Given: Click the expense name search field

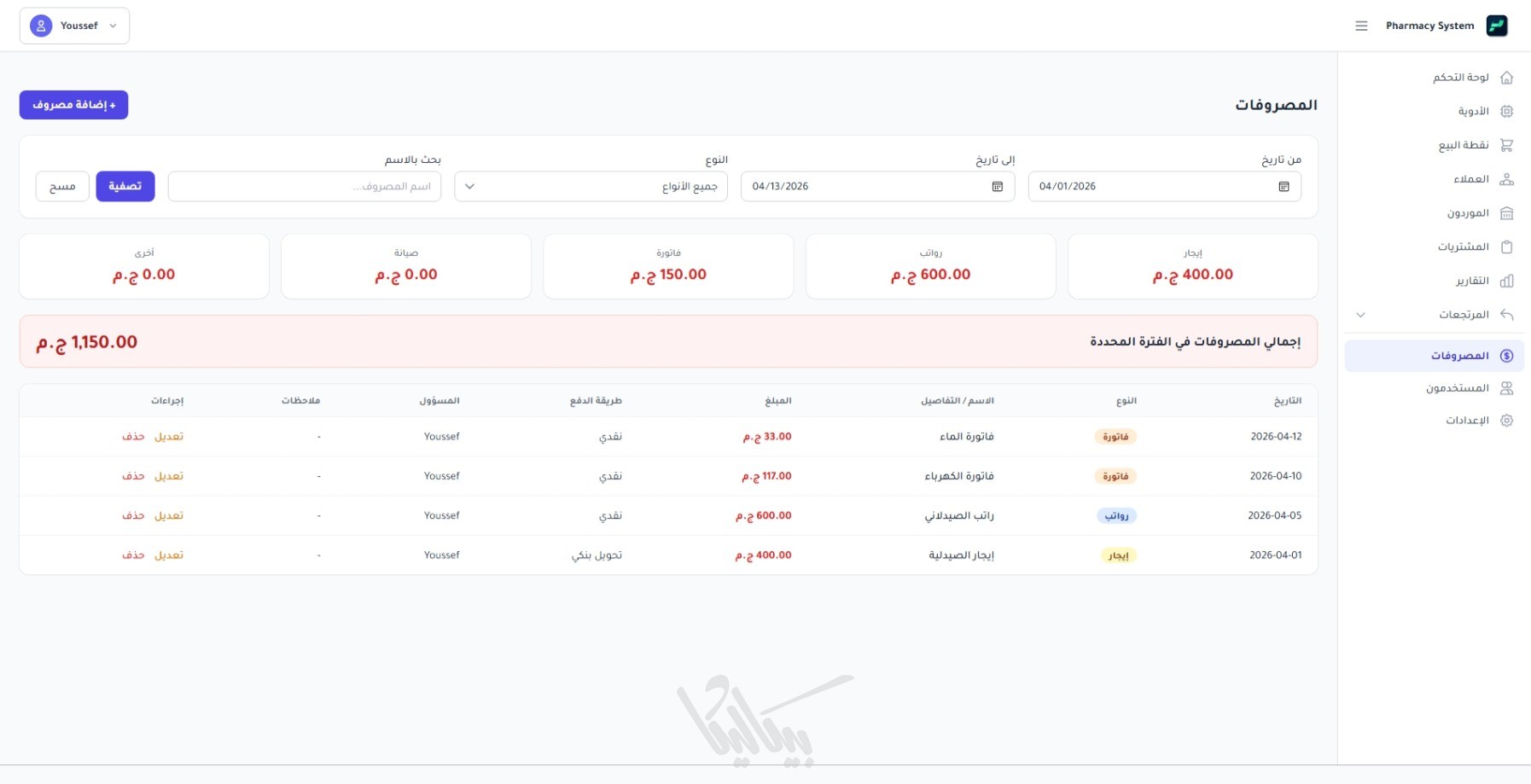Looking at the screenshot, I should (x=305, y=187).
